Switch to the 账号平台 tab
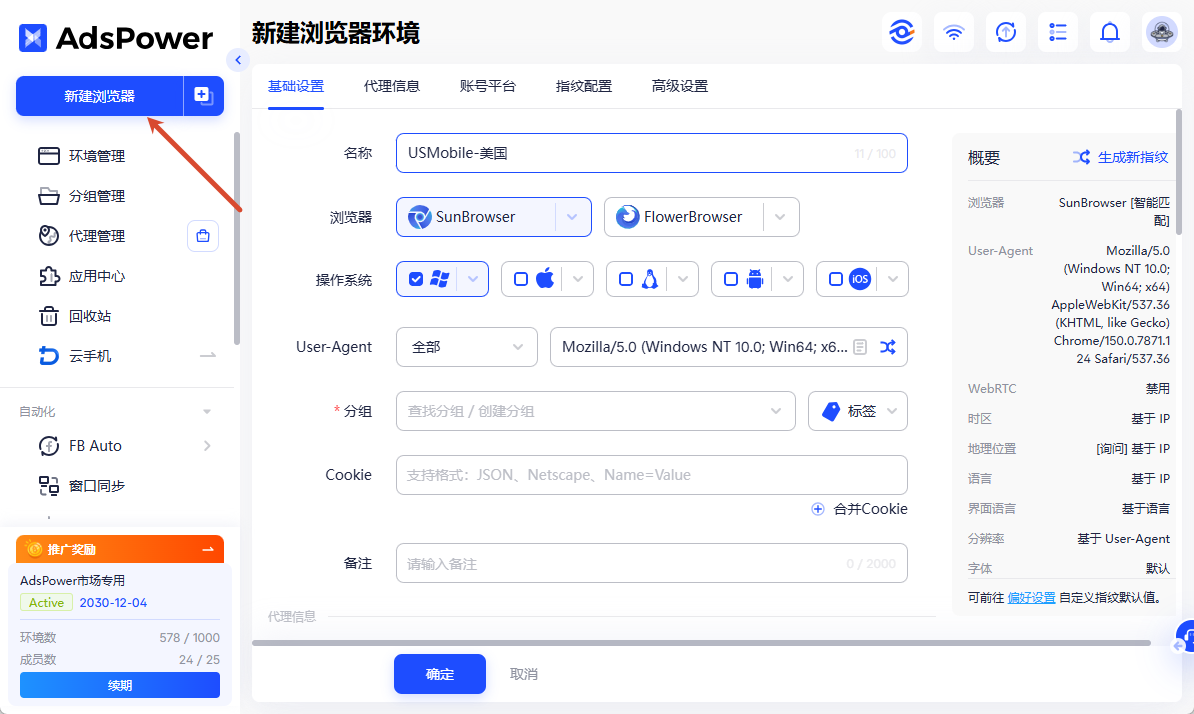 [487, 86]
